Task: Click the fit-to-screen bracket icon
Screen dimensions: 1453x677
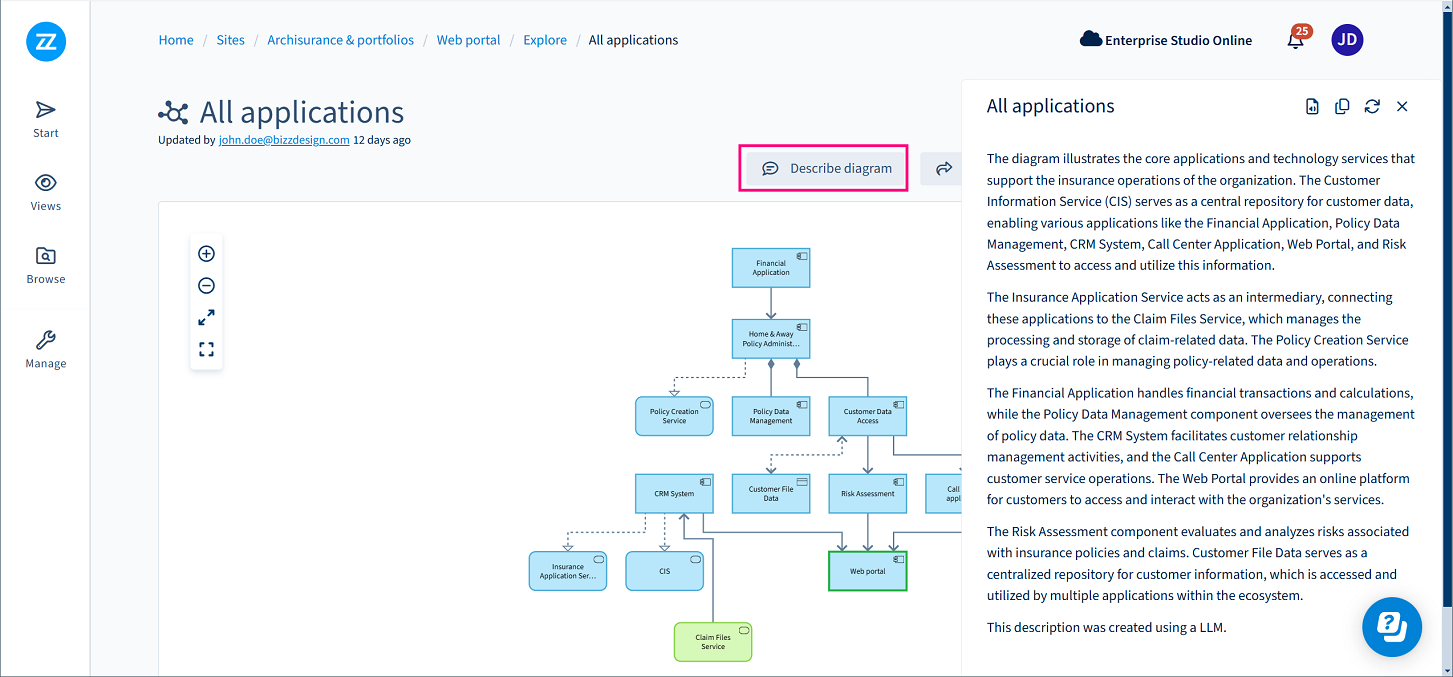Action: click(206, 349)
